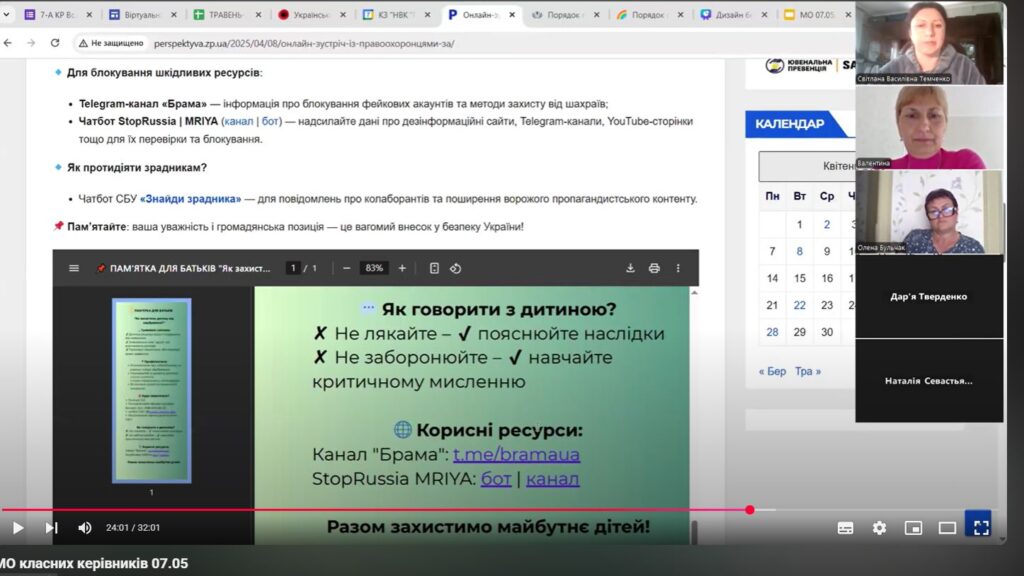Select the PDF page 1 thumbnail

[x=152, y=391]
